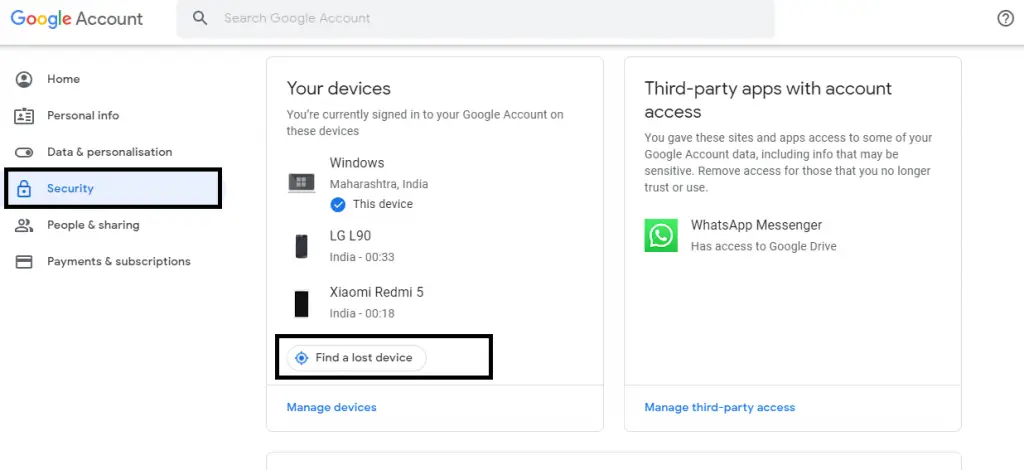The height and width of the screenshot is (470, 1024).
Task: Click the Your devices heading
Action: (339, 89)
